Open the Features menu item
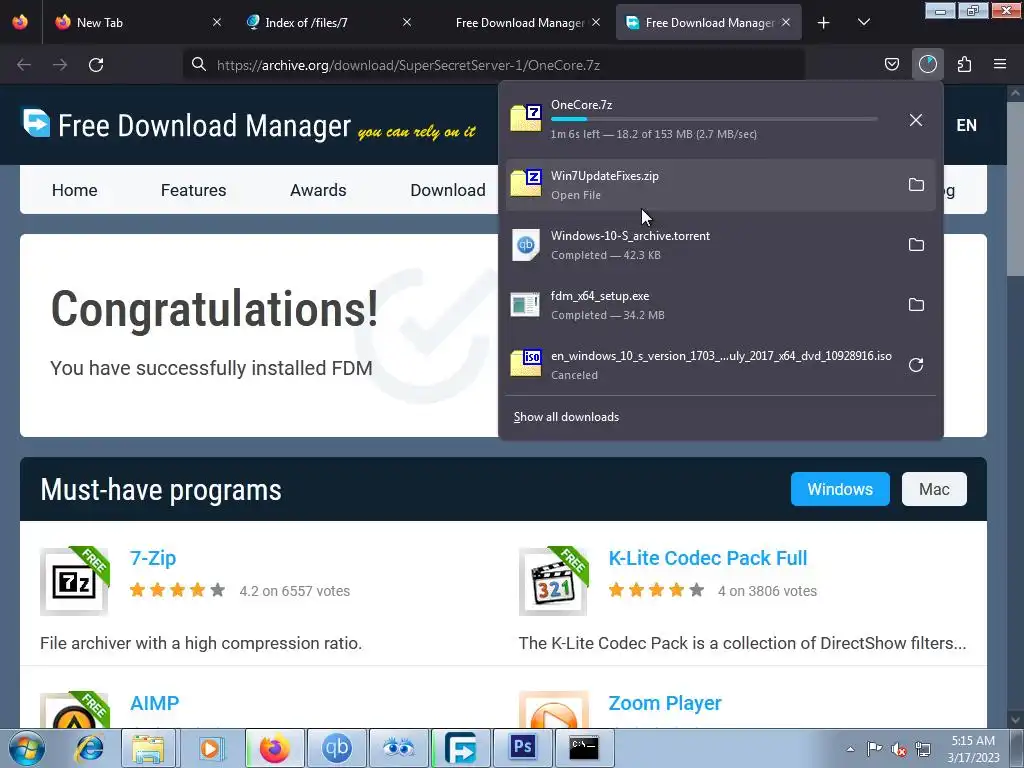1024x768 pixels. point(193,190)
